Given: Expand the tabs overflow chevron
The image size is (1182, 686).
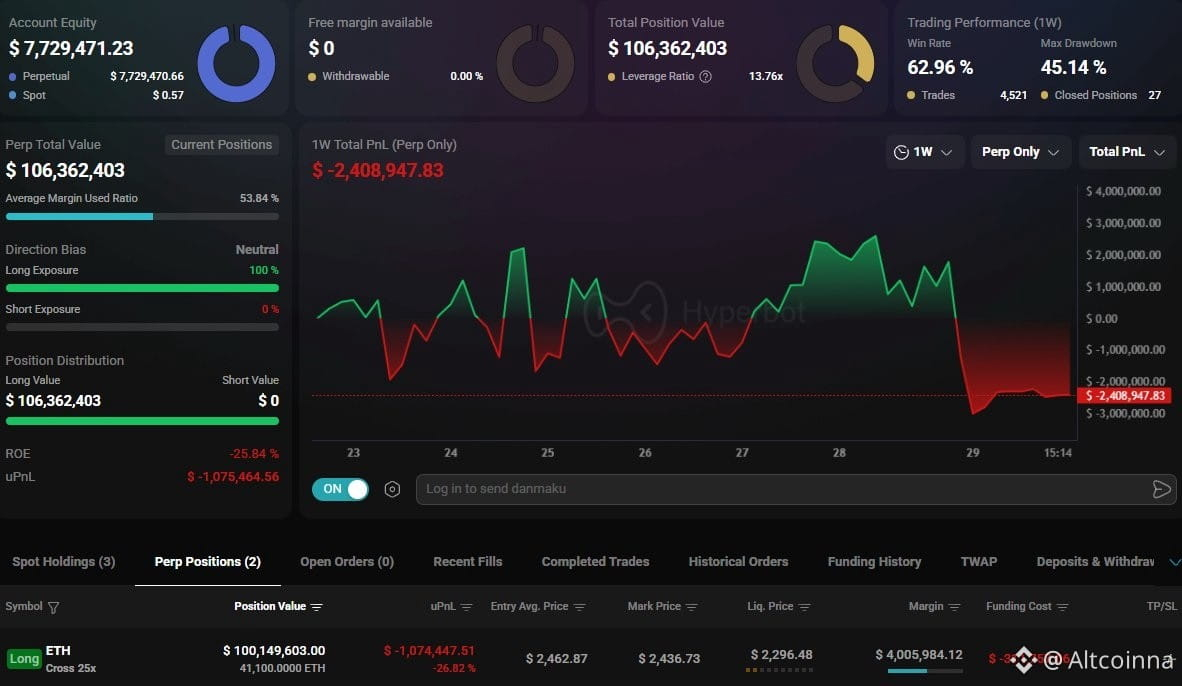Looking at the screenshot, I should [x=1174, y=562].
